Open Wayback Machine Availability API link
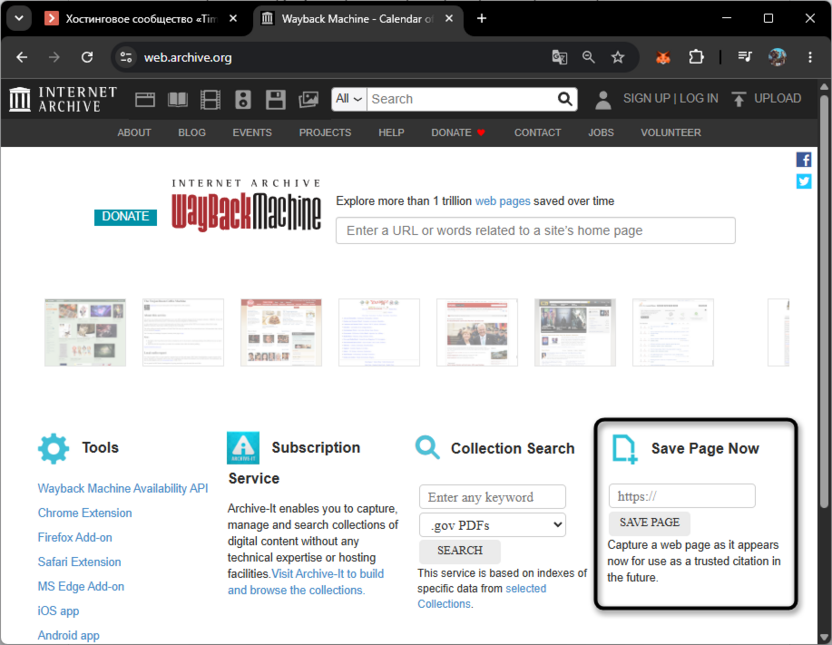The width and height of the screenshot is (832, 645). pos(123,489)
